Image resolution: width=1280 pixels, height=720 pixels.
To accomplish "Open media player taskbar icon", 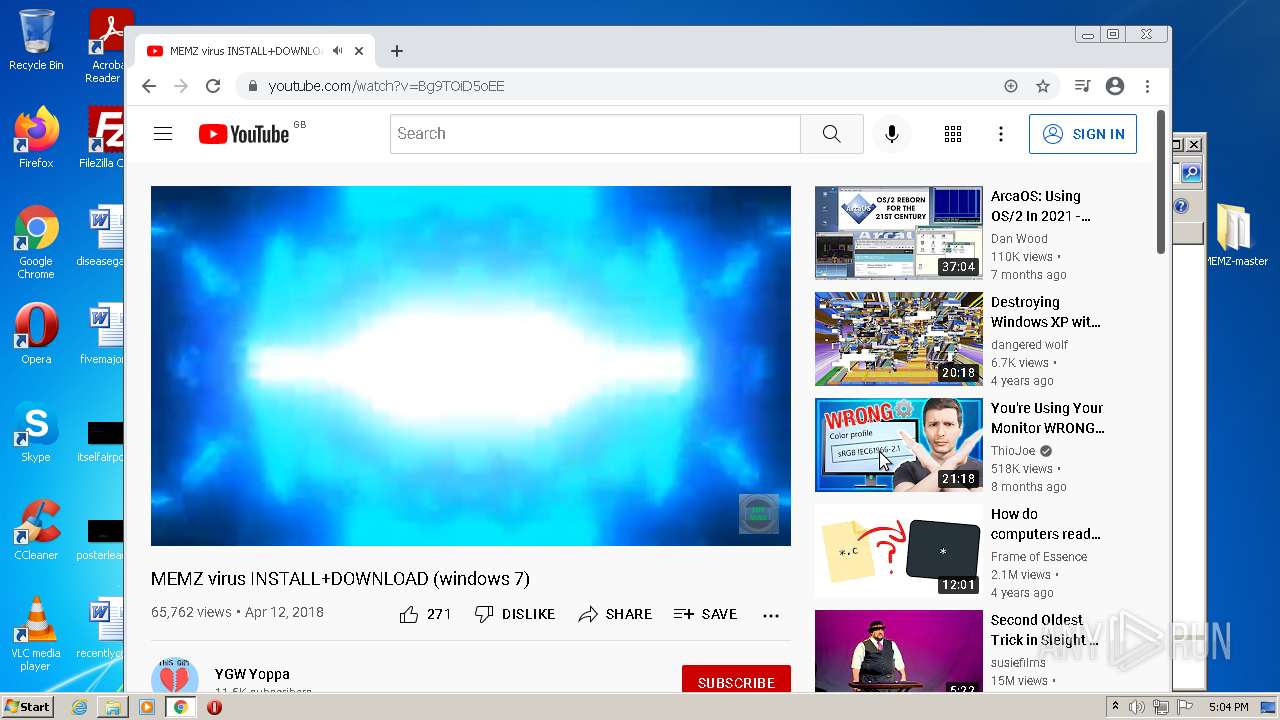I will (147, 707).
